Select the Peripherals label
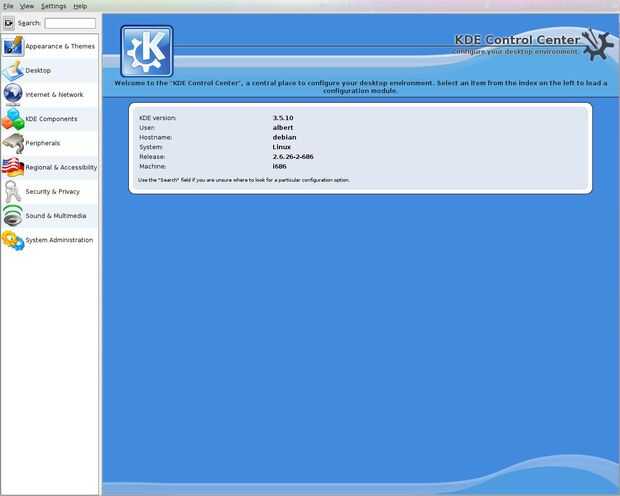Viewport: 620px width, 496px height. tap(43, 143)
